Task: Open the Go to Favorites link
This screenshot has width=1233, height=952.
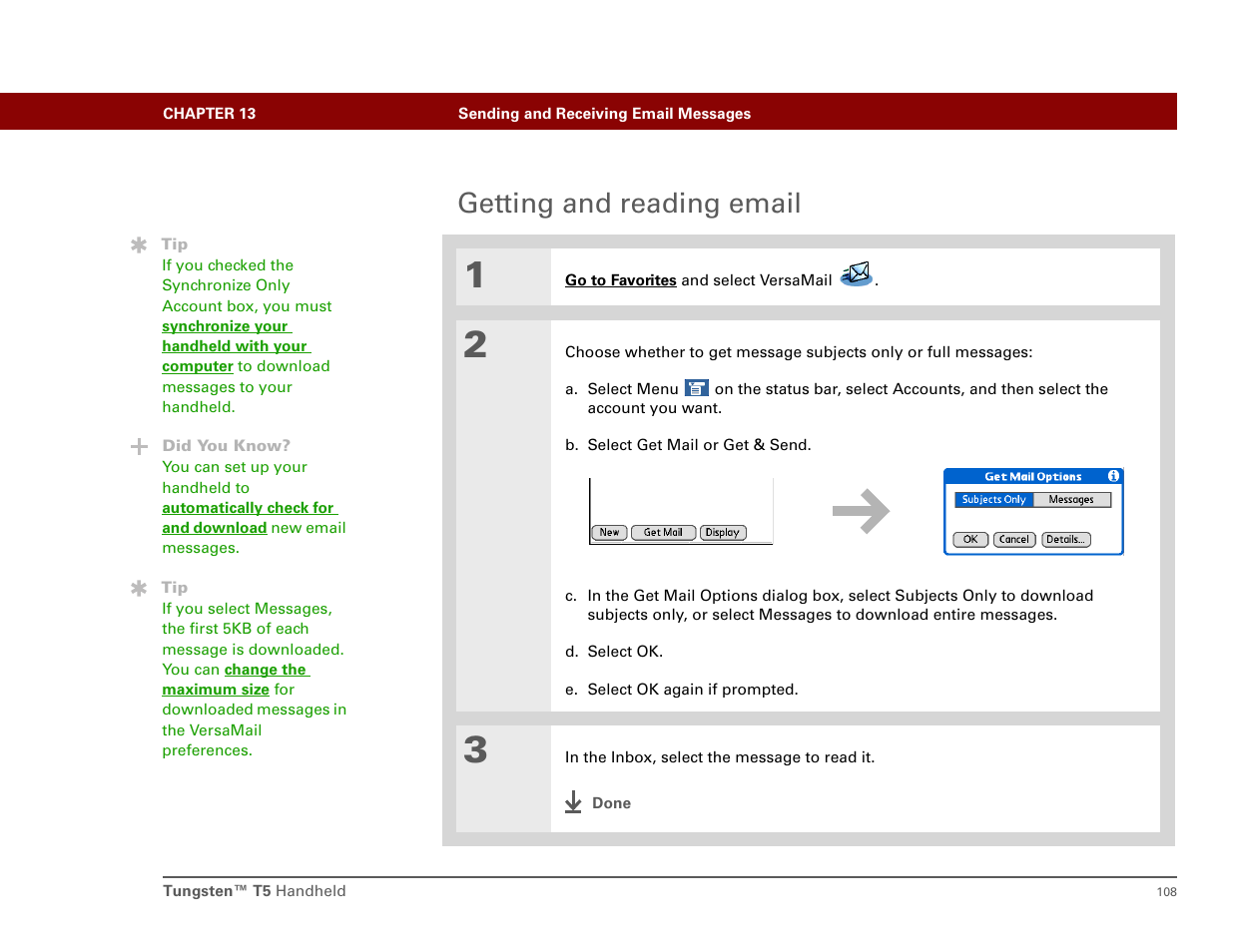Action: click(621, 280)
